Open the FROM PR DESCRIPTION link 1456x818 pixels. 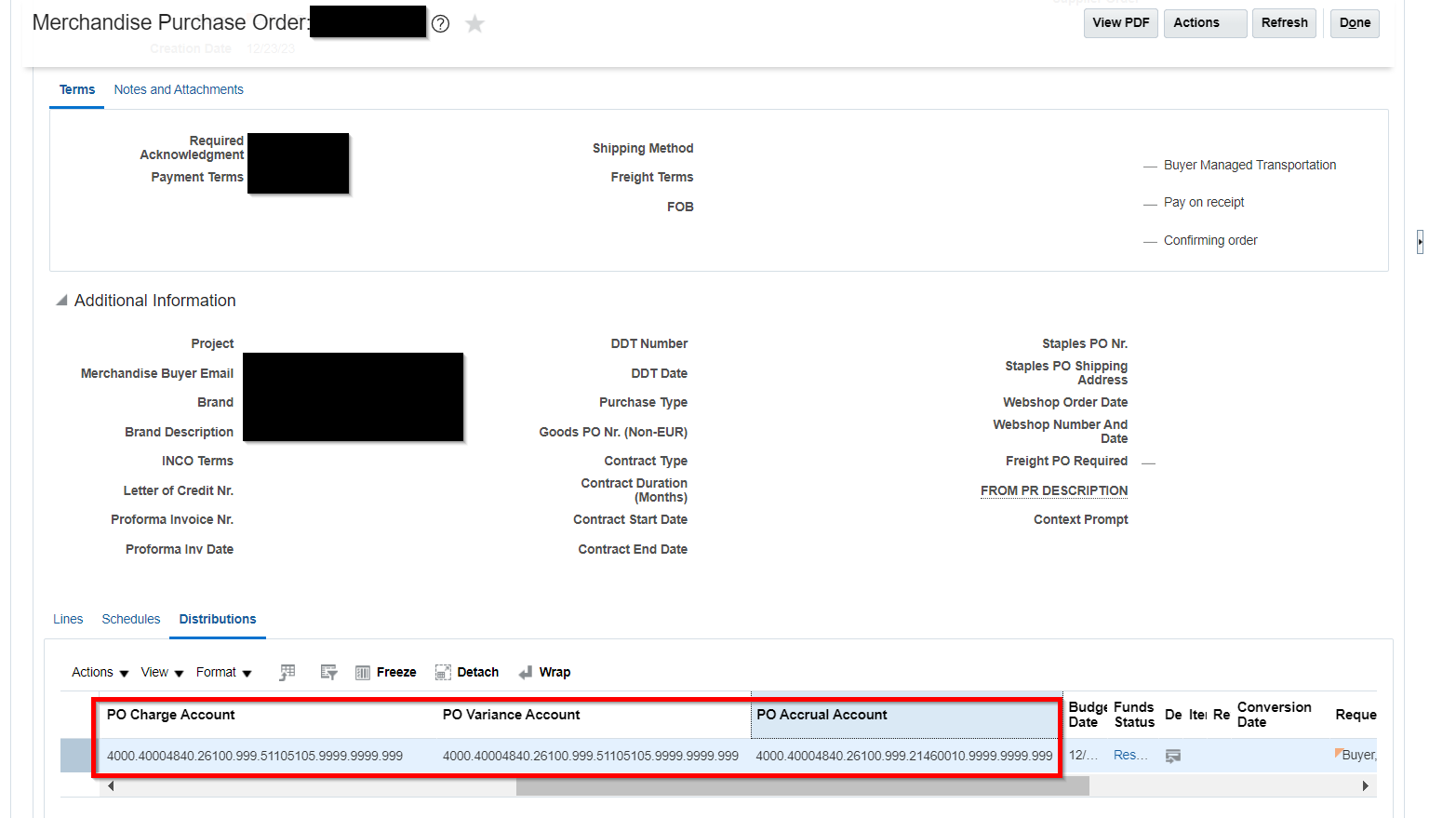[x=1053, y=490]
